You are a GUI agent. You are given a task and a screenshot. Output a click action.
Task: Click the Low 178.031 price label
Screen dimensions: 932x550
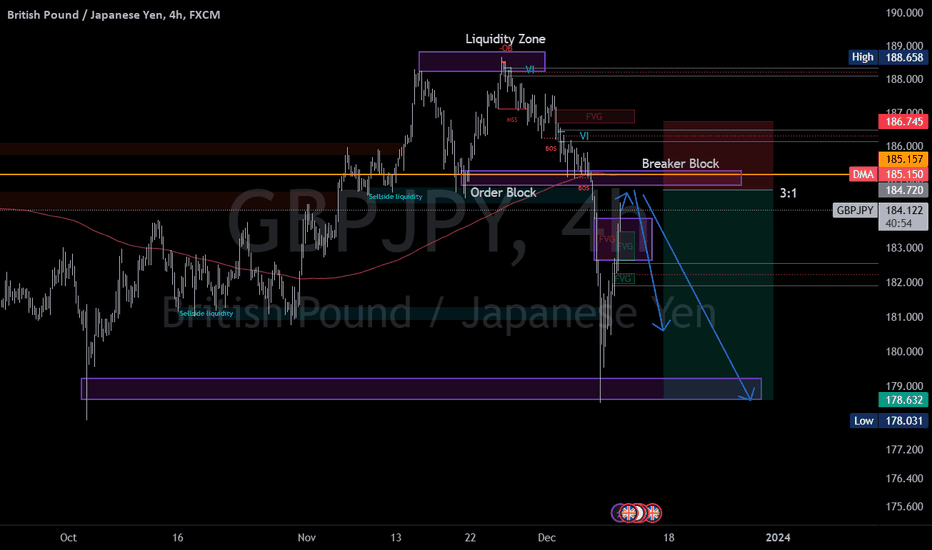click(888, 421)
